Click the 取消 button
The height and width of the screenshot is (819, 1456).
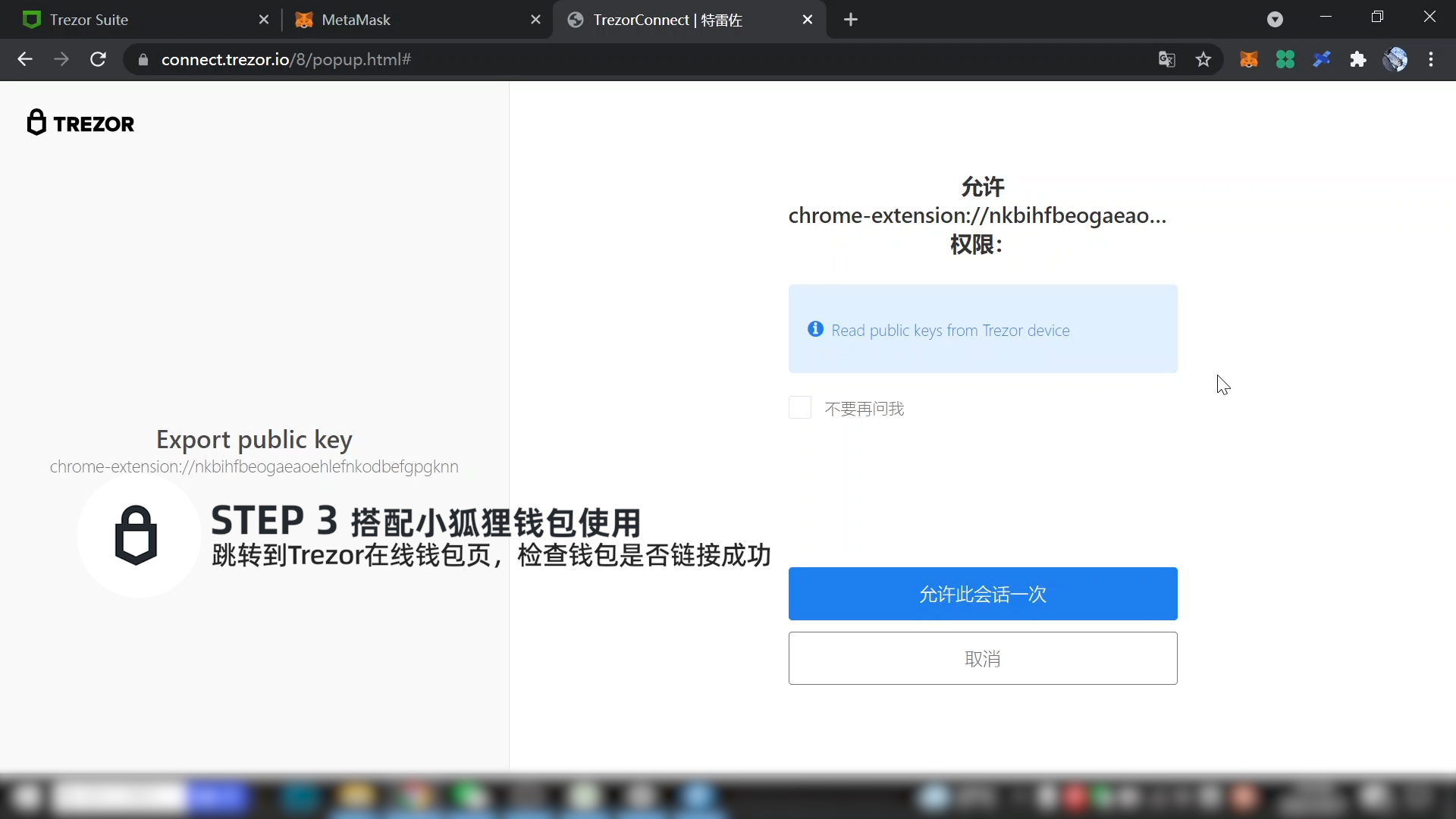coord(983,658)
